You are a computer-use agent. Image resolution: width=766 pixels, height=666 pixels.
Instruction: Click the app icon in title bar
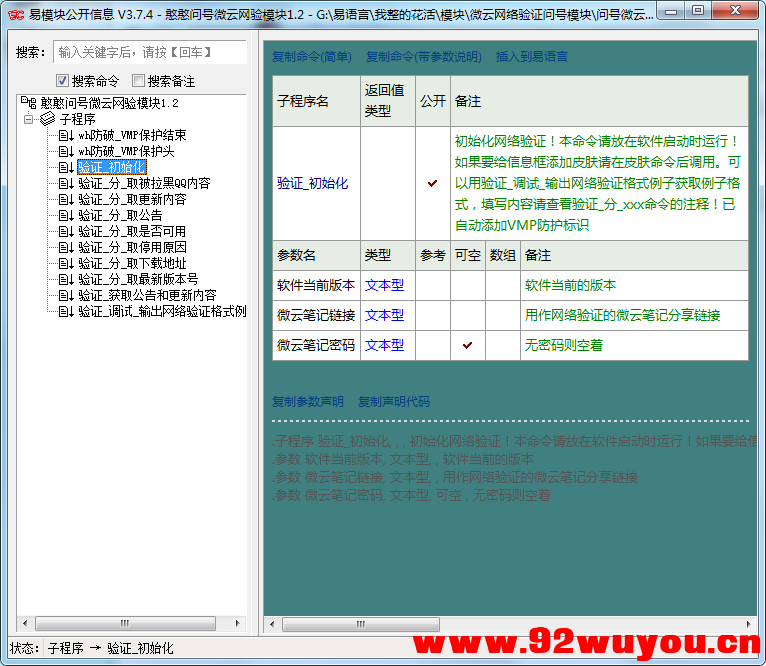coord(14,12)
